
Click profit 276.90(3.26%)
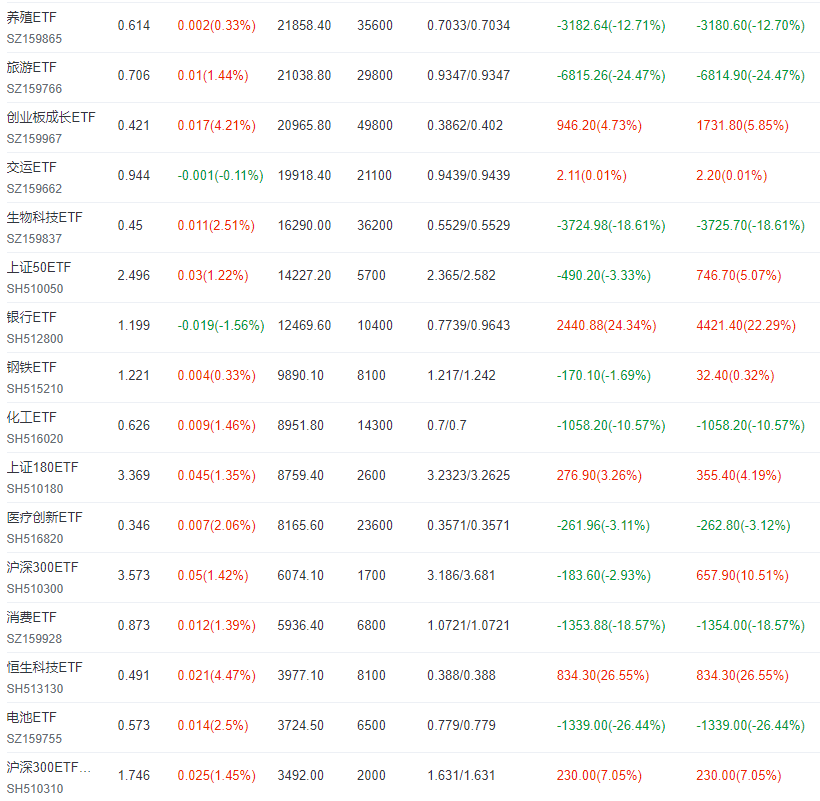[x=599, y=475]
